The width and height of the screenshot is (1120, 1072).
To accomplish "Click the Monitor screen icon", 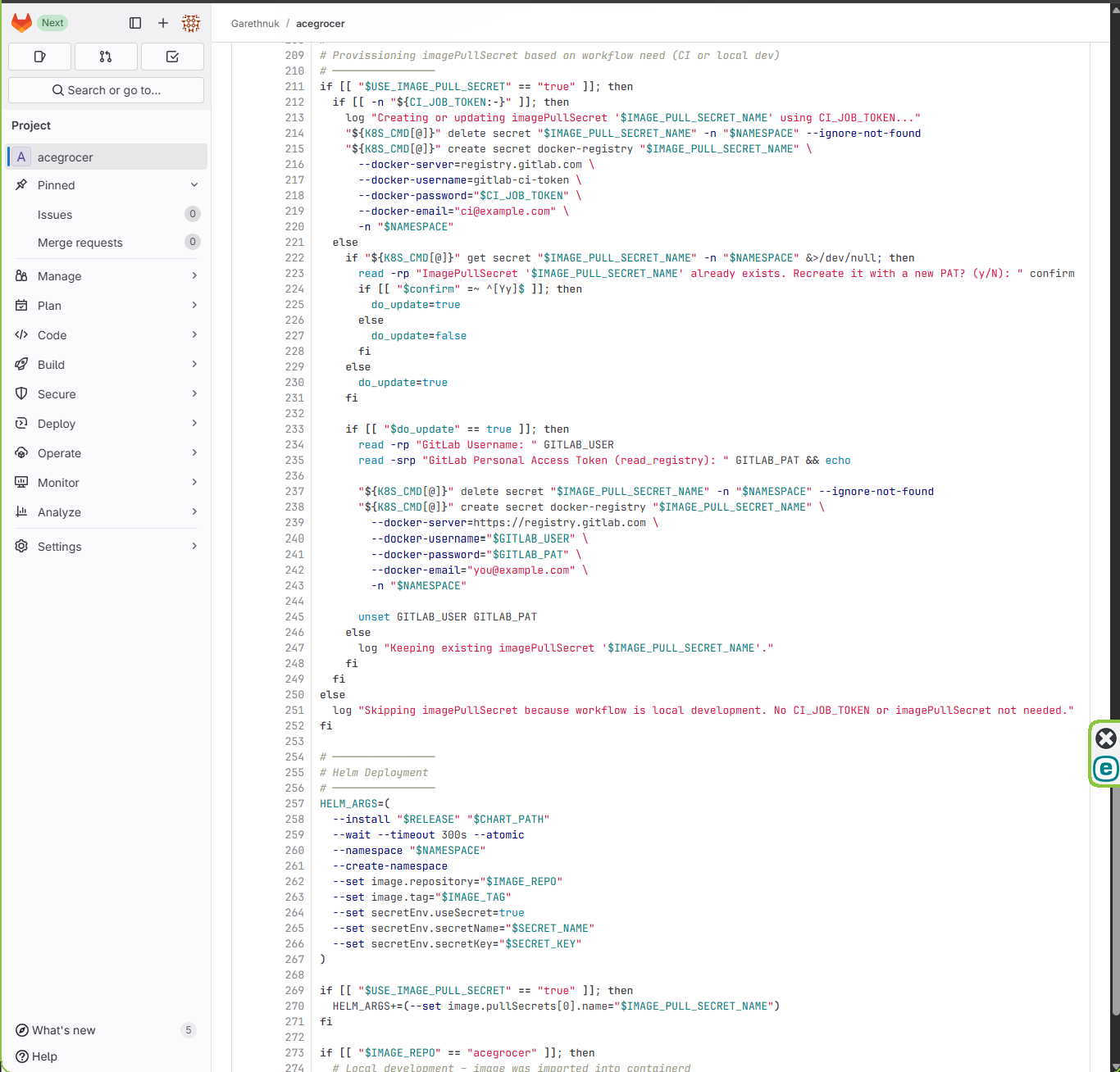I will [21, 483].
